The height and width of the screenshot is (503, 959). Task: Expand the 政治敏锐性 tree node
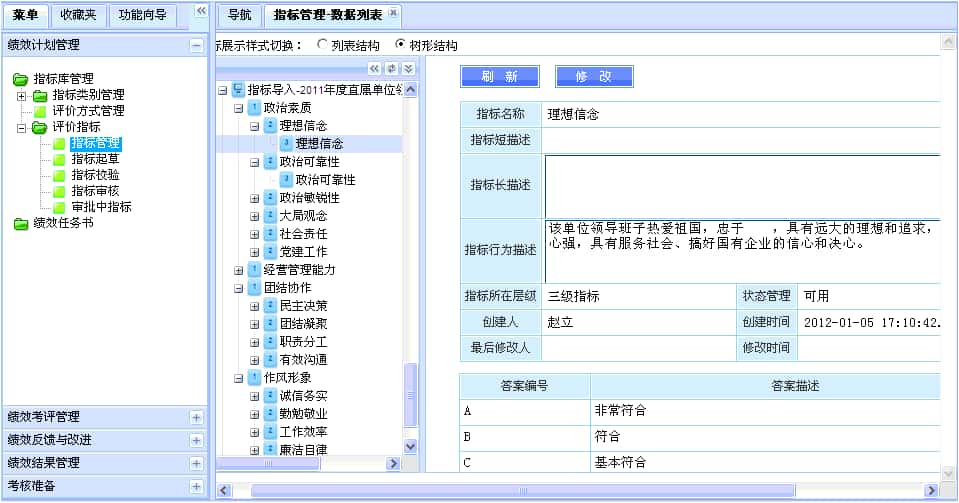pyautogui.click(x=255, y=198)
